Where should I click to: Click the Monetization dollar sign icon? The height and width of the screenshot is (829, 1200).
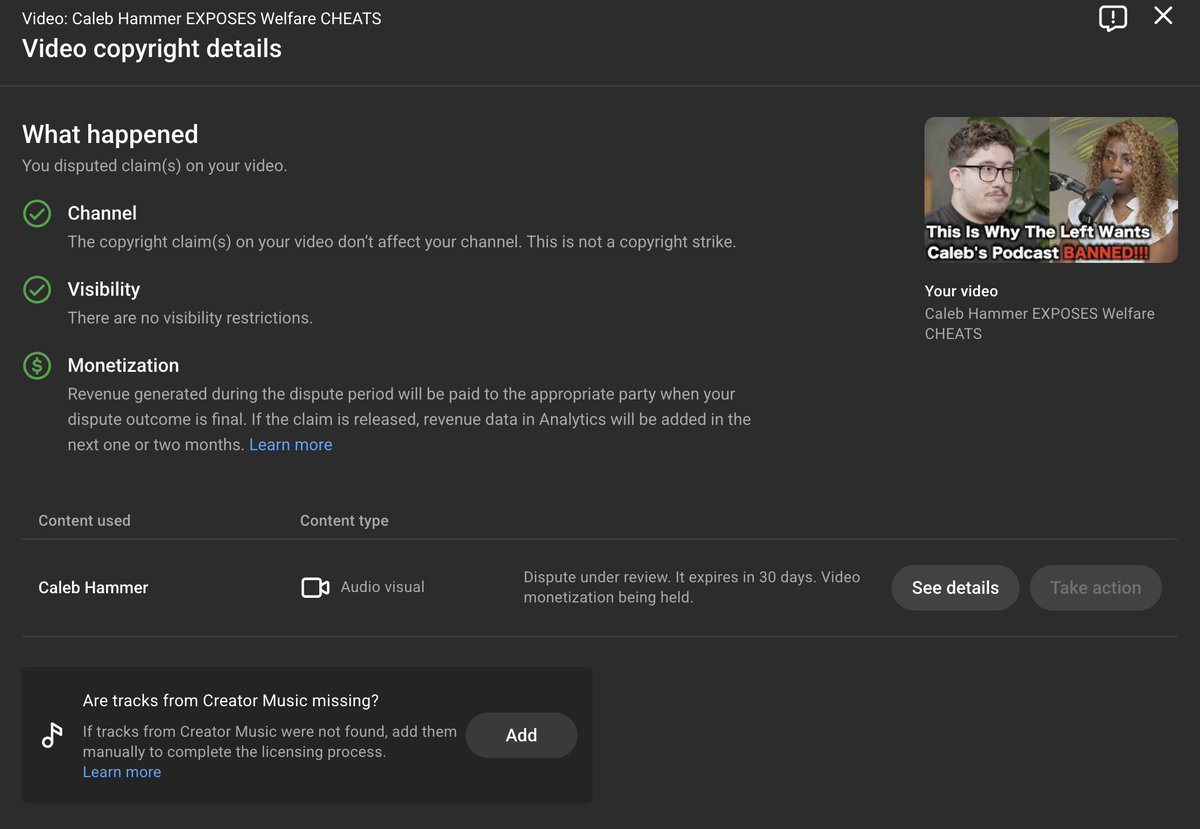pyautogui.click(x=37, y=366)
